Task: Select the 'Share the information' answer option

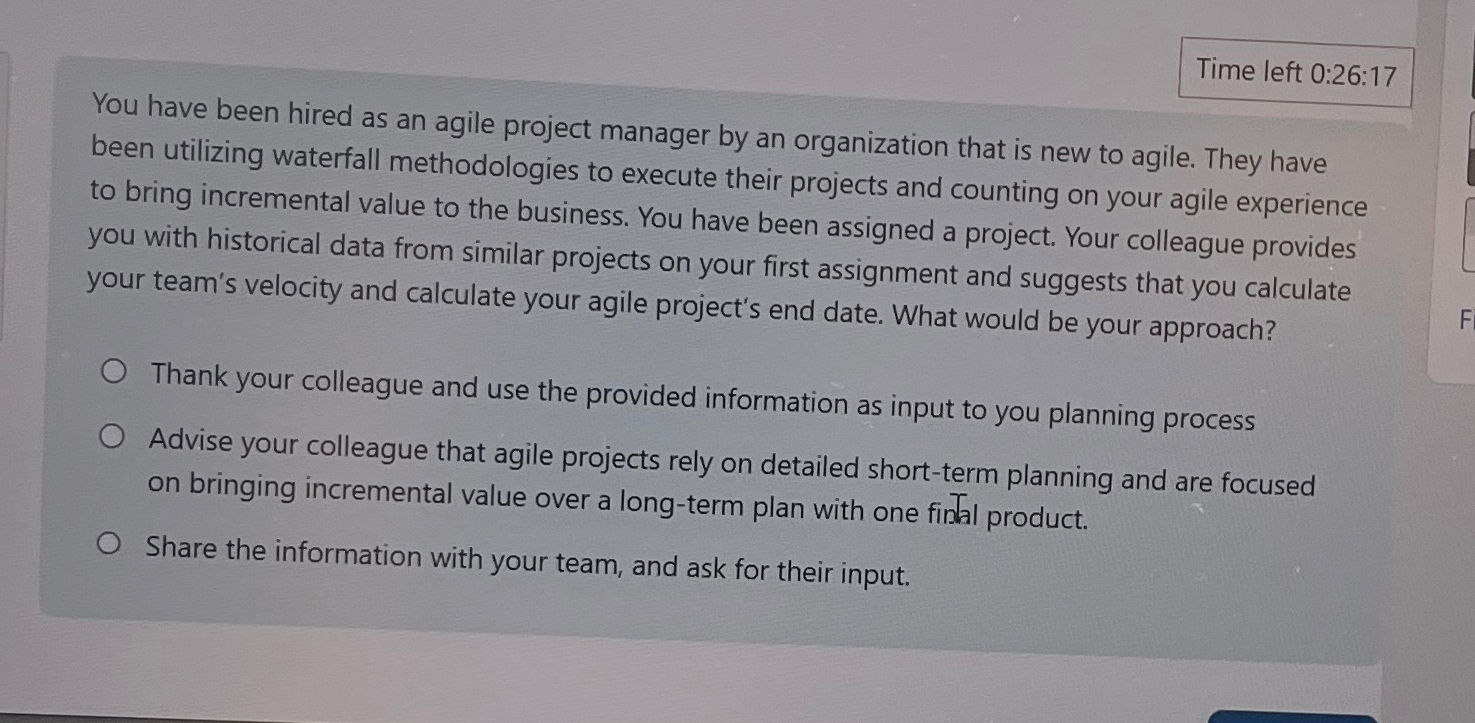Action: pos(109,544)
